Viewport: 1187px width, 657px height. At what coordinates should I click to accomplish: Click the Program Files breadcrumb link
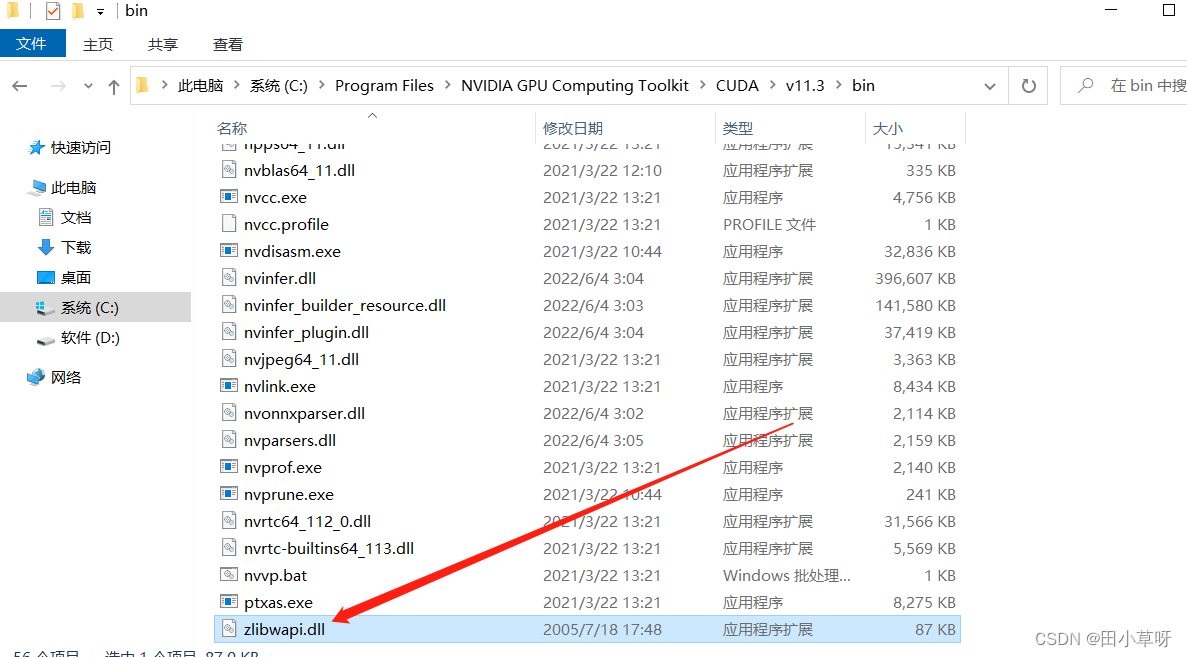384,85
